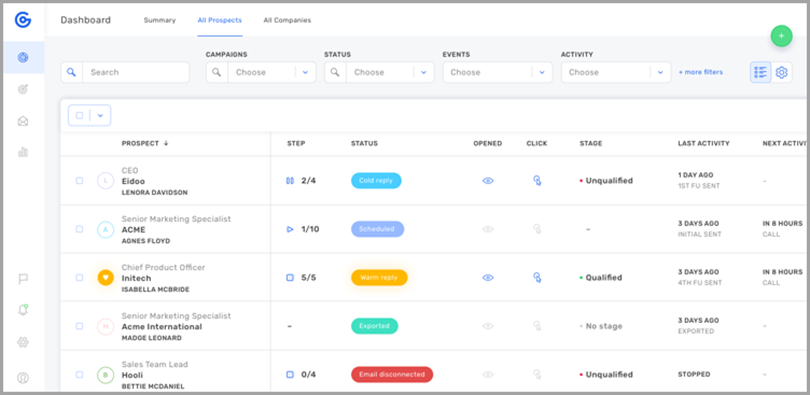Open notifications bell icon
The width and height of the screenshot is (810, 395).
click(x=23, y=310)
